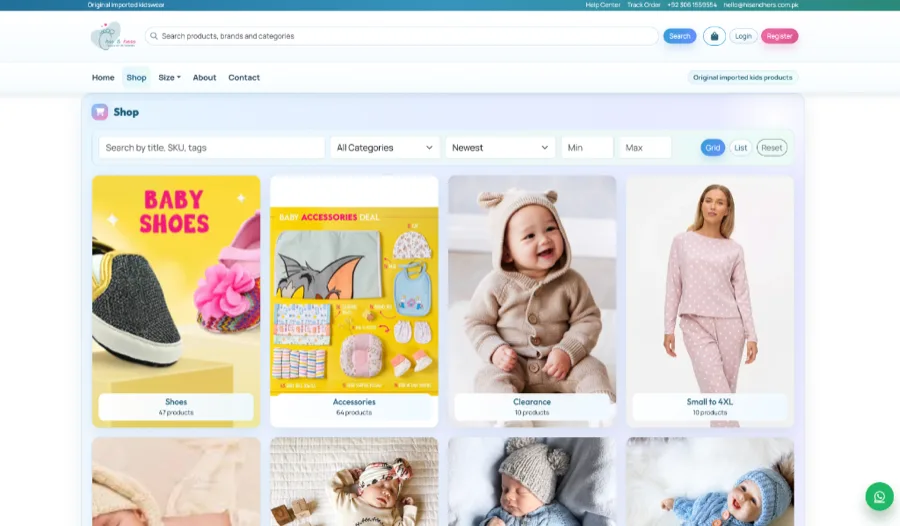Image resolution: width=900 pixels, height=526 pixels.
Task: Go to Home nav item
Action: click(103, 78)
